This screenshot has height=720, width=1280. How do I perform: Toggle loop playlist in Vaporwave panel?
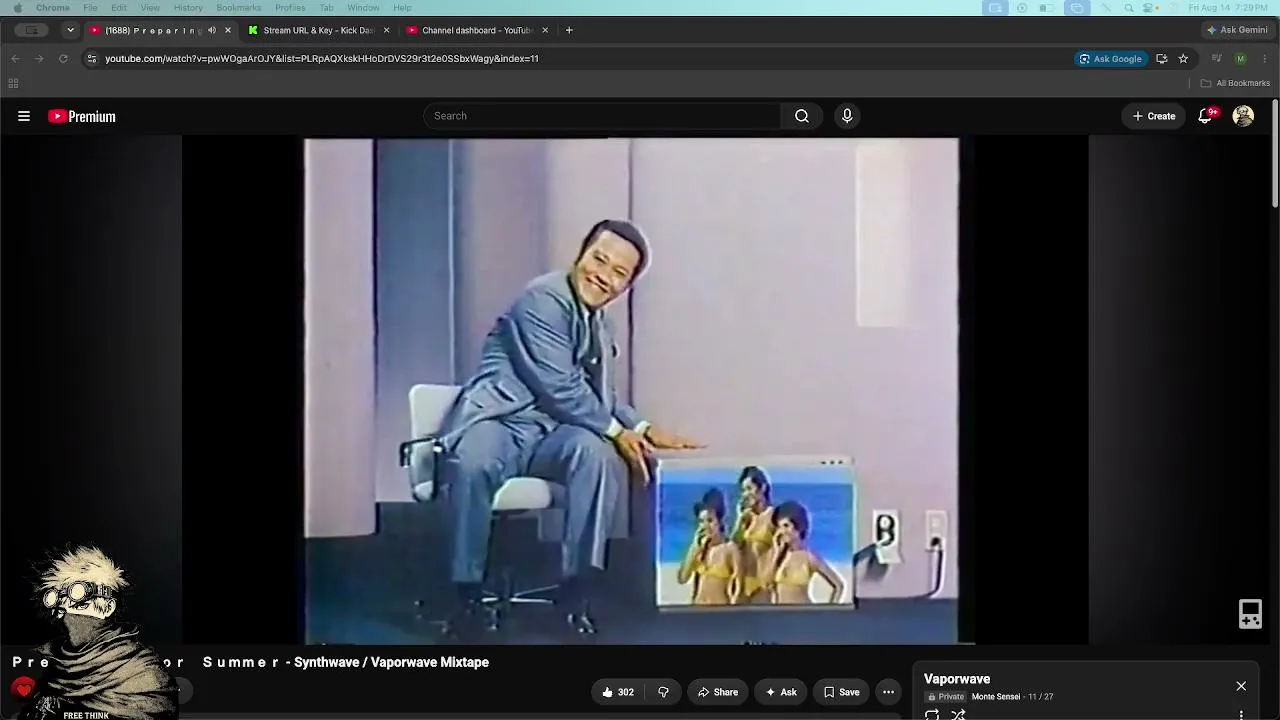[932, 715]
